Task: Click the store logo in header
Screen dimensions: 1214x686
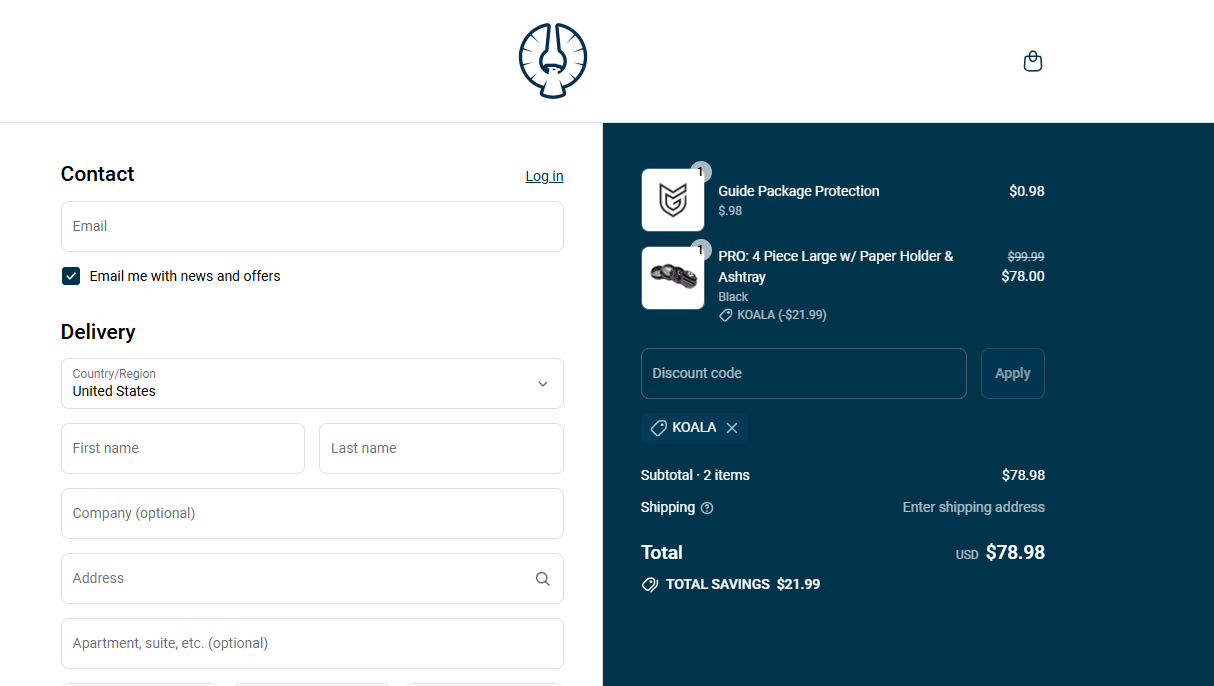Action: [552, 61]
